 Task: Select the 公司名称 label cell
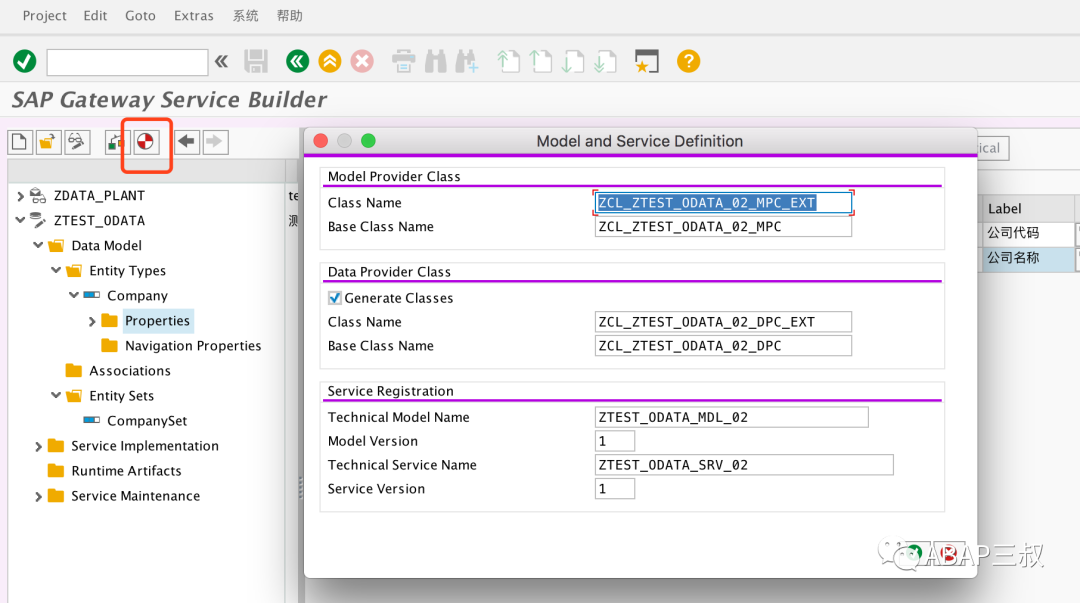(x=1026, y=258)
